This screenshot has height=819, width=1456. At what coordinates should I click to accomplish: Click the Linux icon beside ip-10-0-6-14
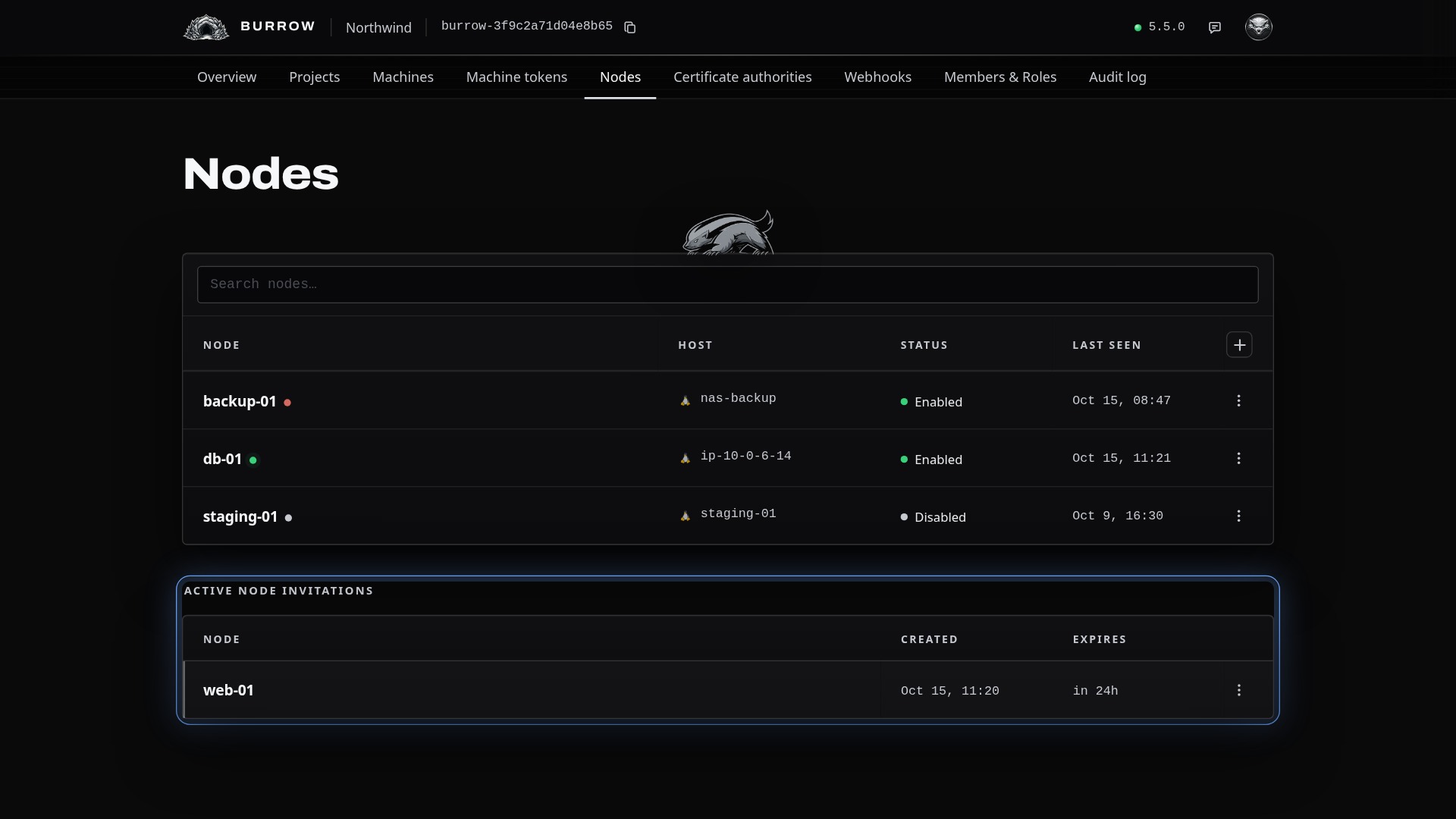pos(686,458)
